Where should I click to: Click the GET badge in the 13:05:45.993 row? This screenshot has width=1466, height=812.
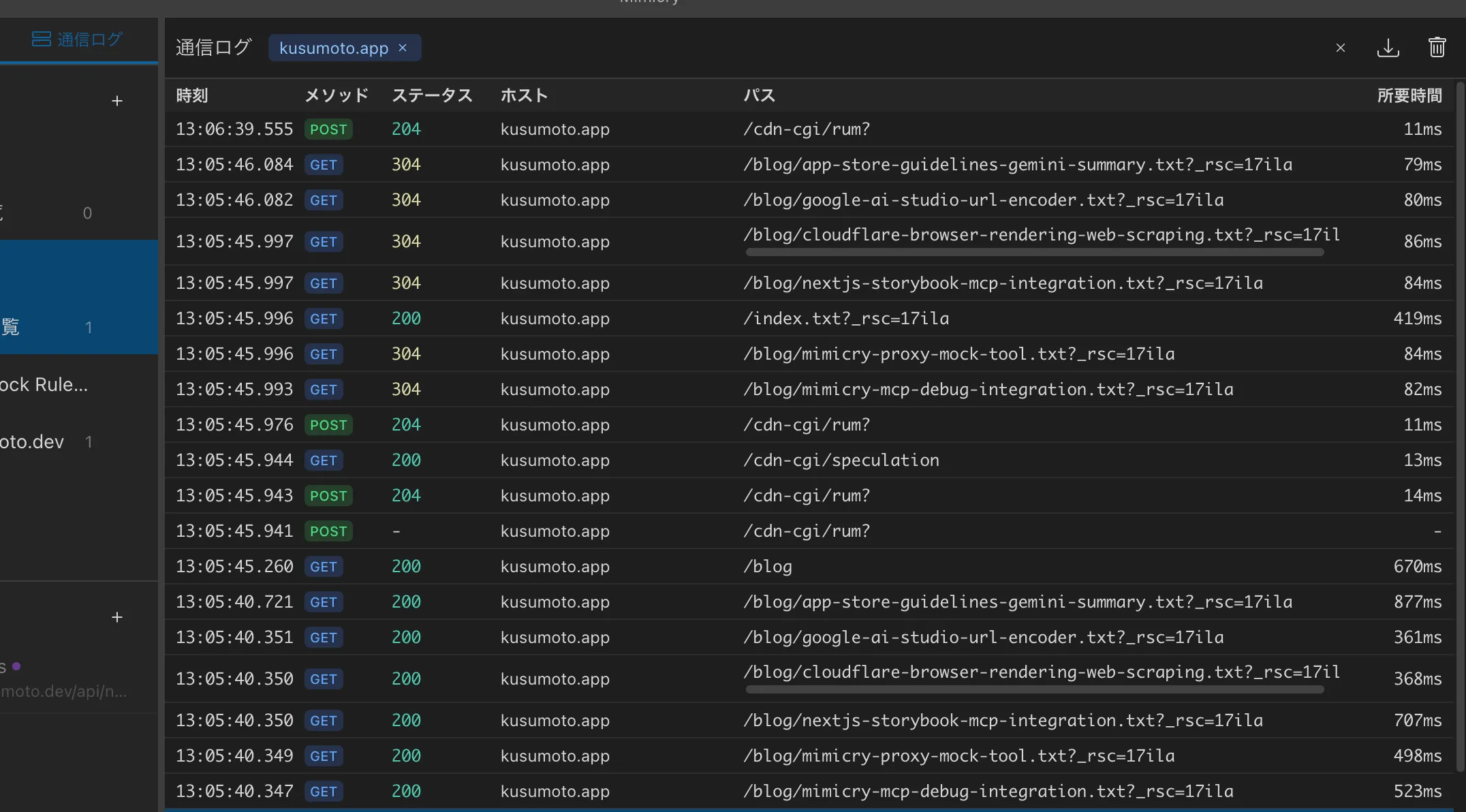[x=324, y=390]
